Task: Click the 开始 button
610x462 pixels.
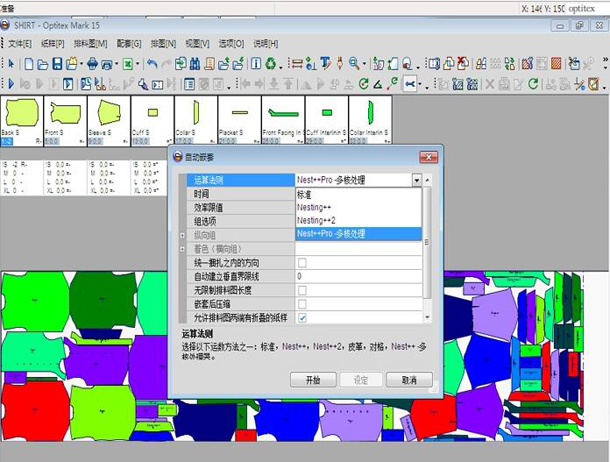Action: 313,380
